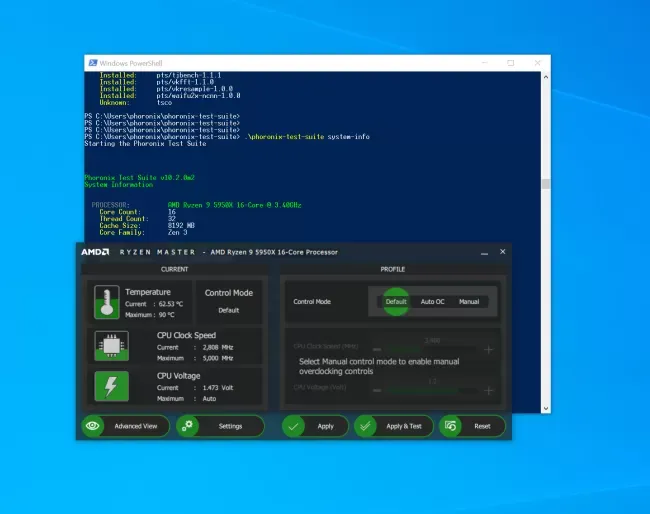Screen dimensions: 650x514
Task: Click the CPU Clock Speed slider track
Action: [x=432, y=349]
